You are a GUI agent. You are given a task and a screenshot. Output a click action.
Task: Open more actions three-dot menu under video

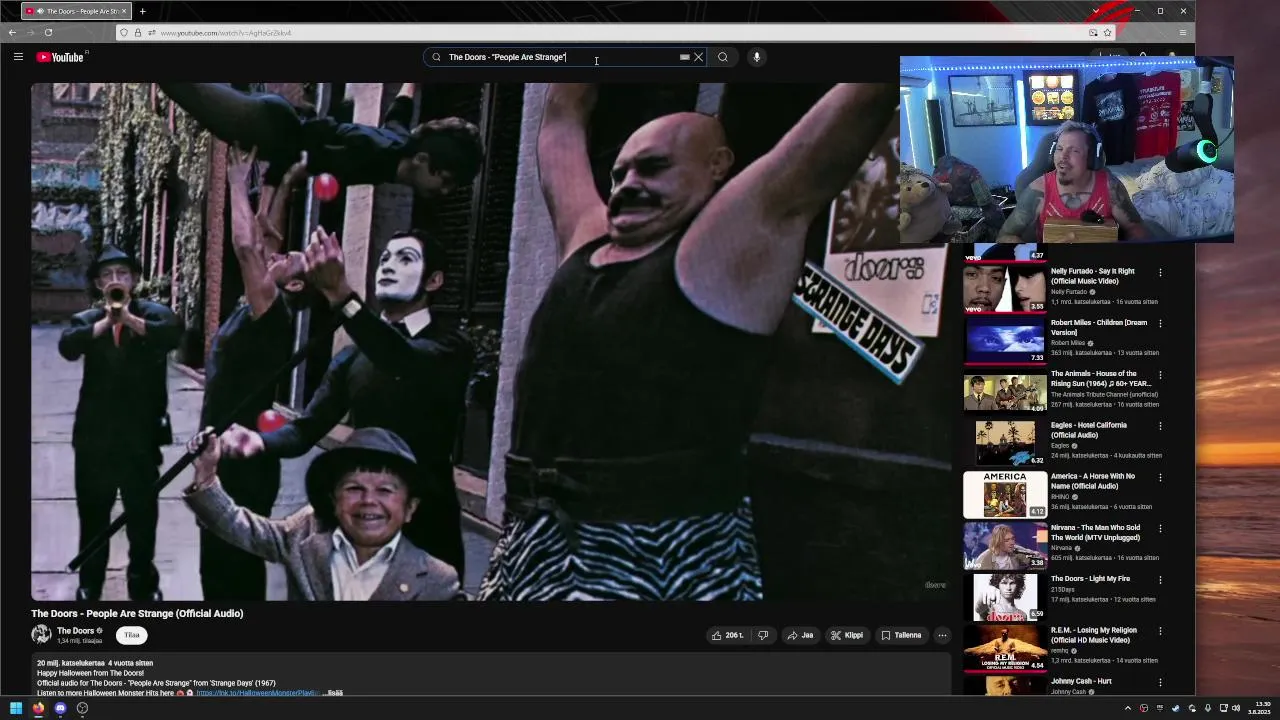942,635
